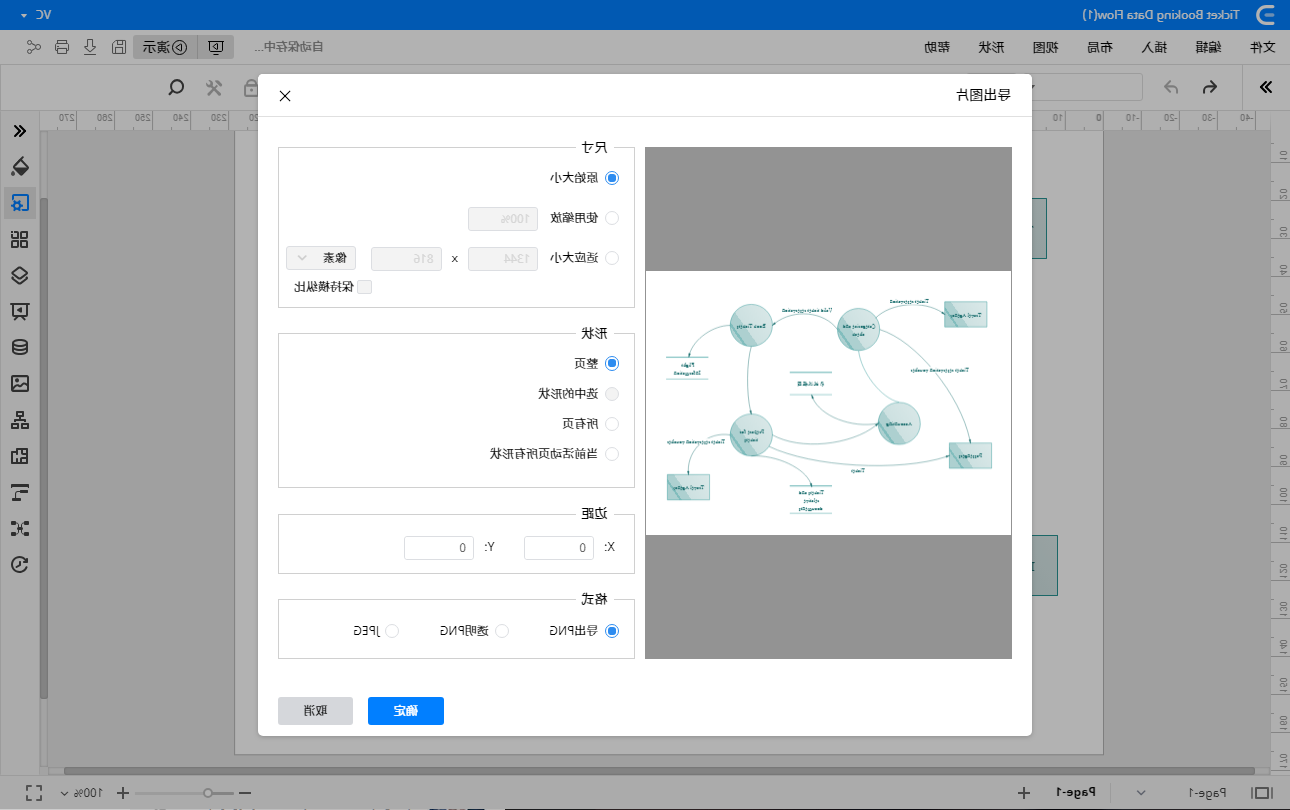Open the layers panel icon

tap(19, 275)
